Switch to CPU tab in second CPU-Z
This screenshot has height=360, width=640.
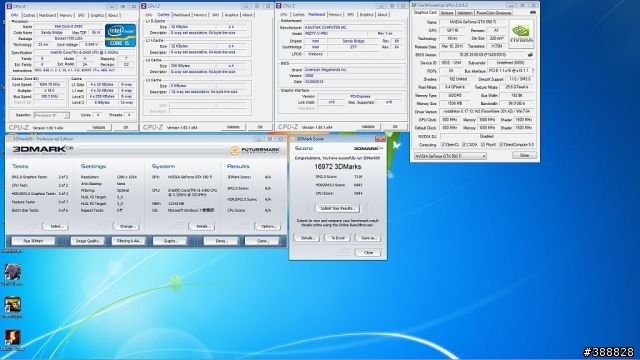click(149, 15)
